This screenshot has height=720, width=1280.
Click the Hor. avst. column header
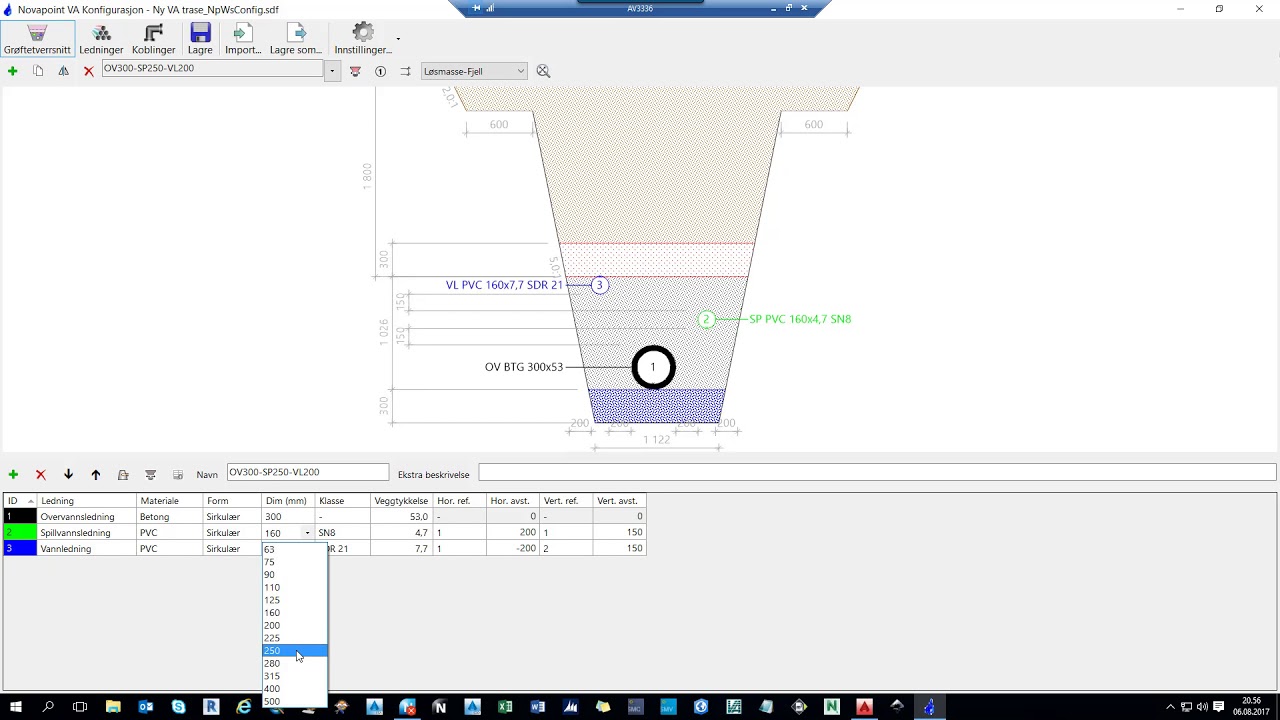513,501
